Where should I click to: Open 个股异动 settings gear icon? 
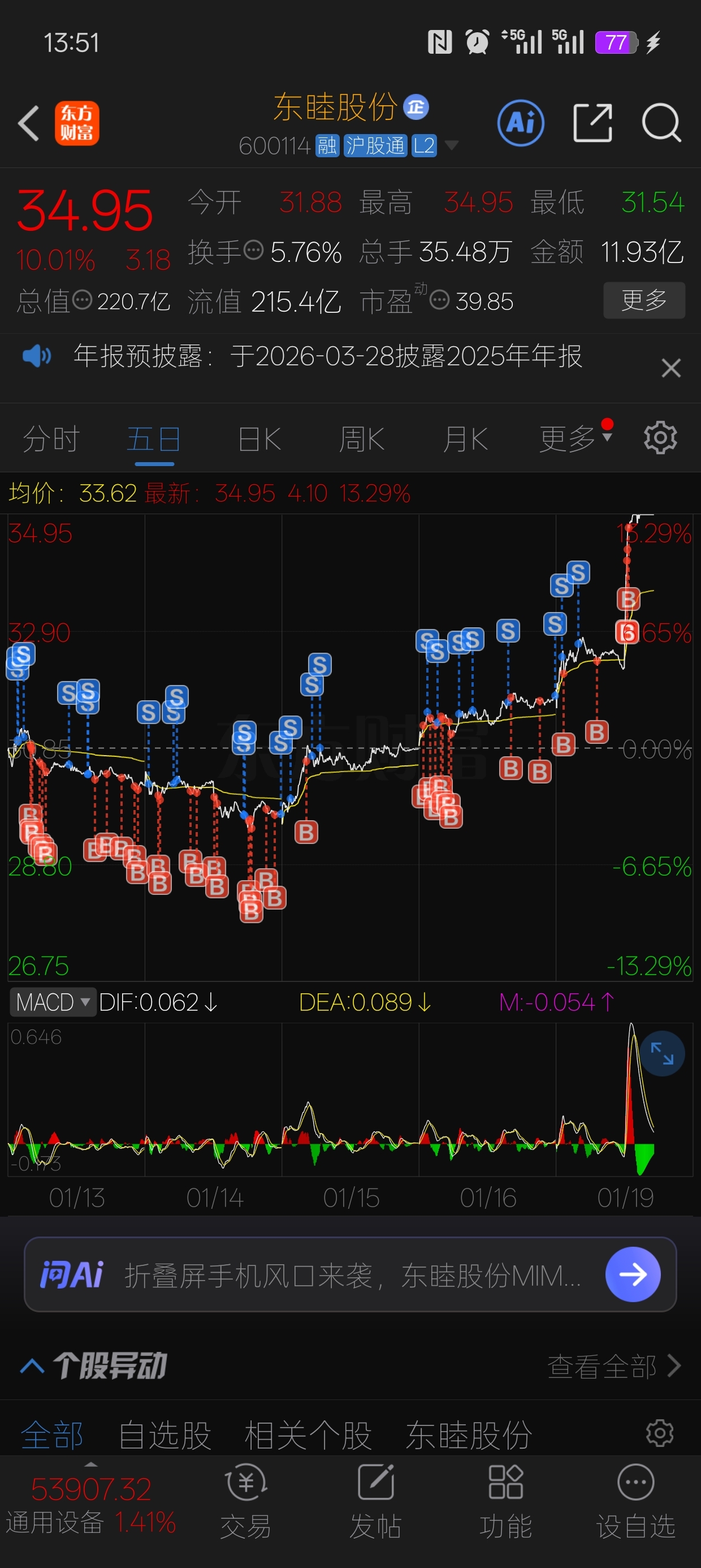pos(660,1433)
